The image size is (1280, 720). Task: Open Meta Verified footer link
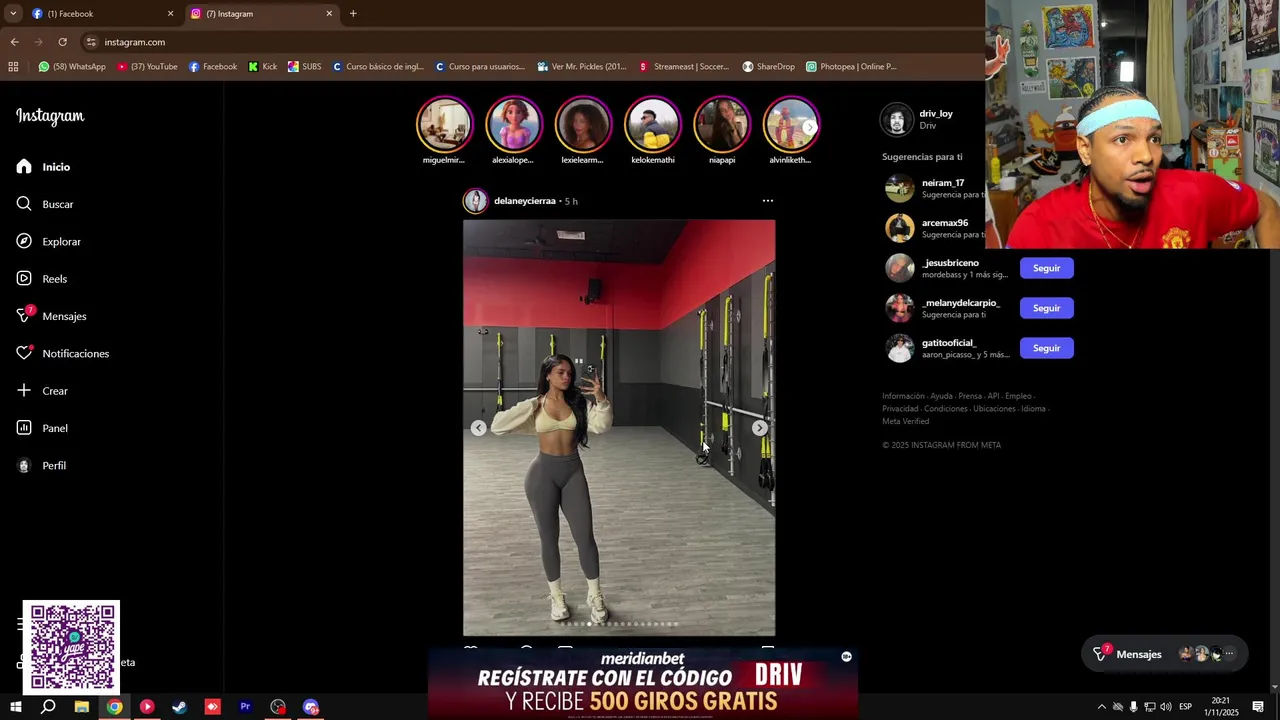coord(905,421)
